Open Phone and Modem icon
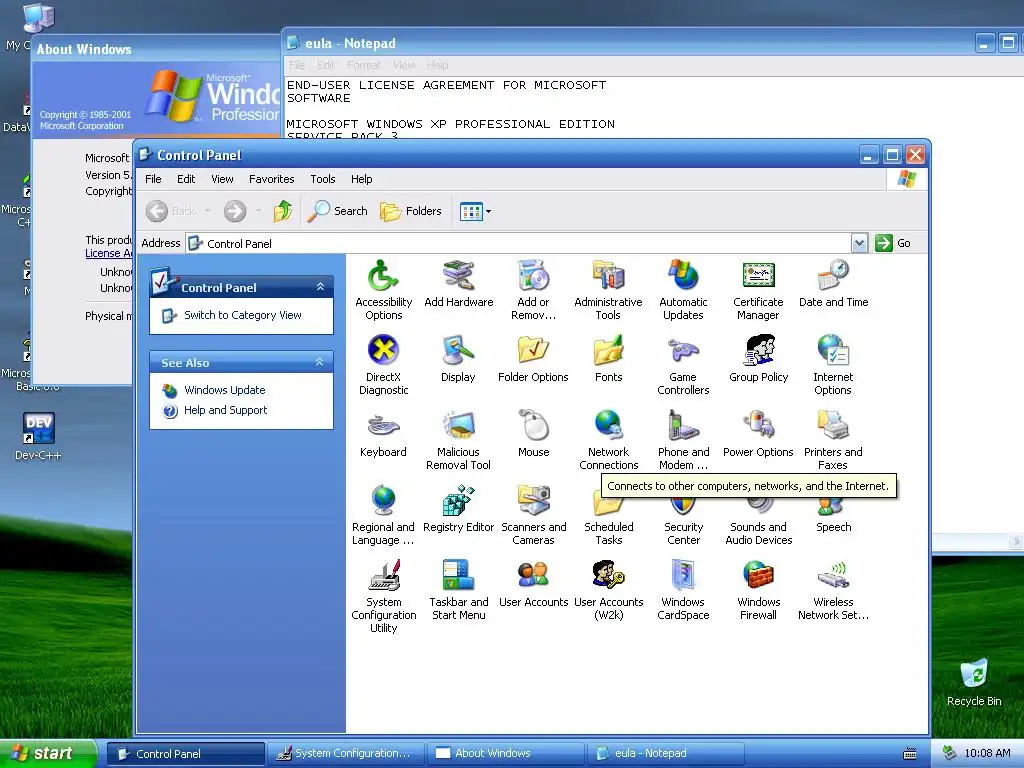The width and height of the screenshot is (1024, 768). (x=683, y=425)
